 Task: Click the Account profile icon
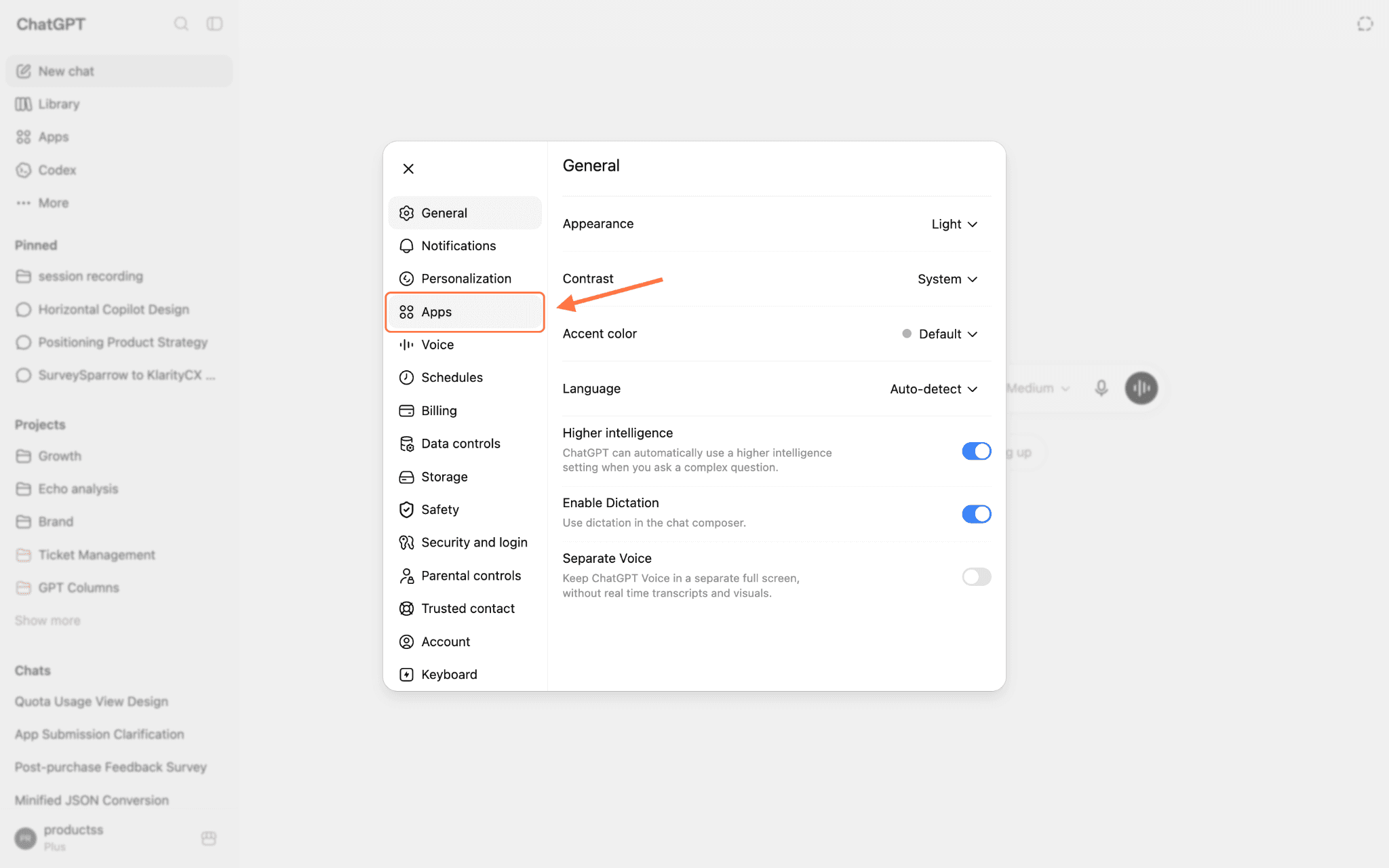[x=406, y=642]
